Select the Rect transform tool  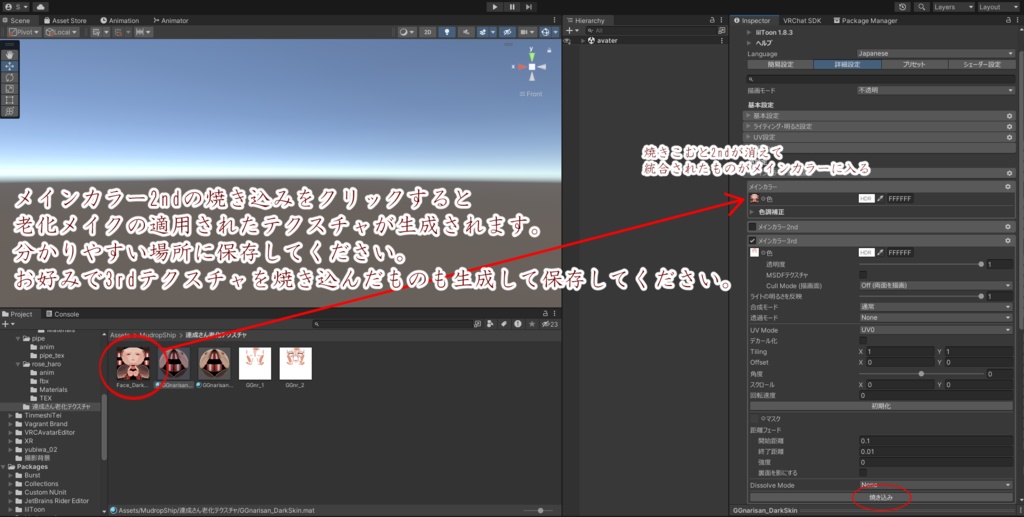click(9, 100)
